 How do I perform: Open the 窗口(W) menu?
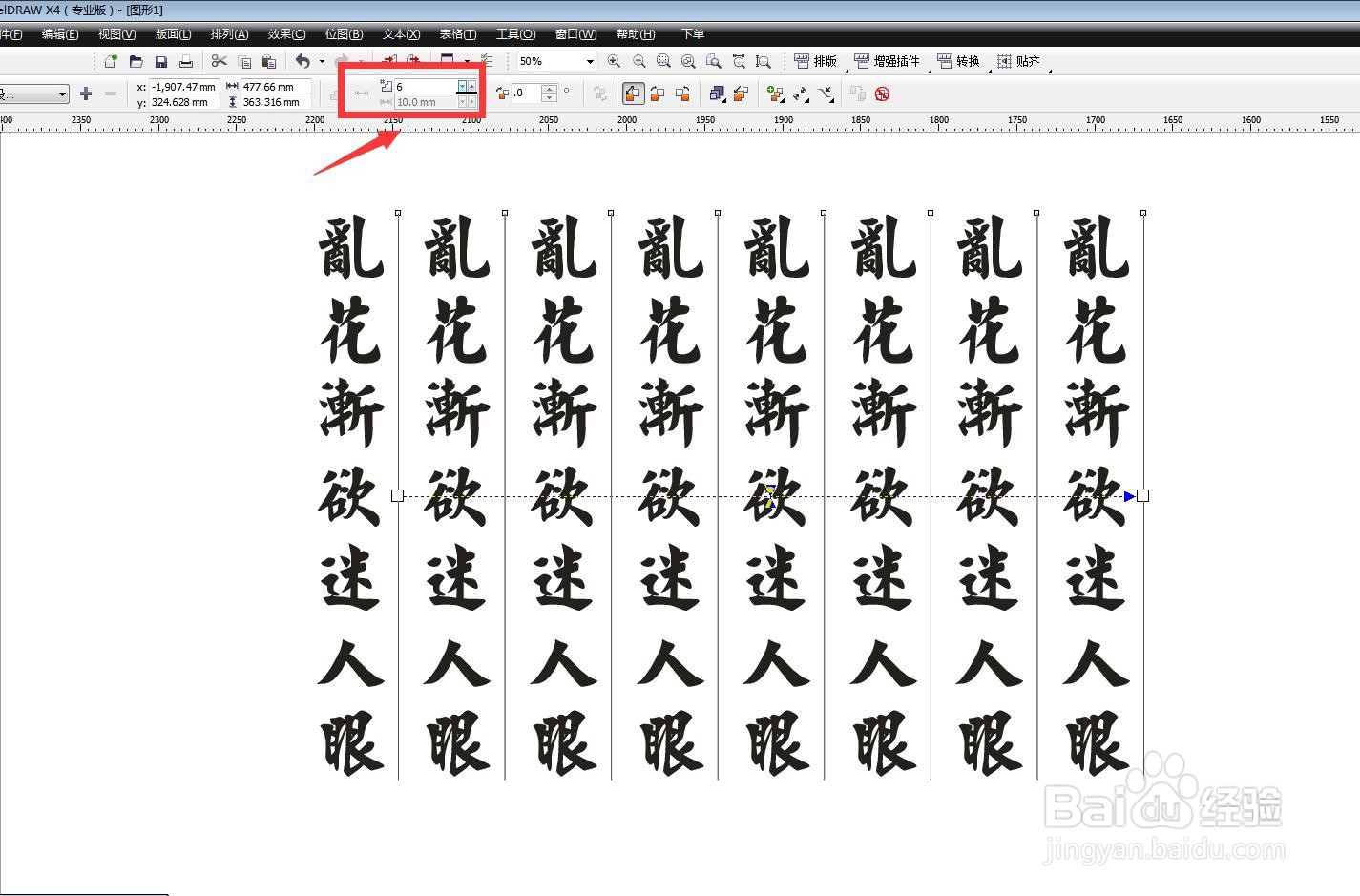[575, 33]
